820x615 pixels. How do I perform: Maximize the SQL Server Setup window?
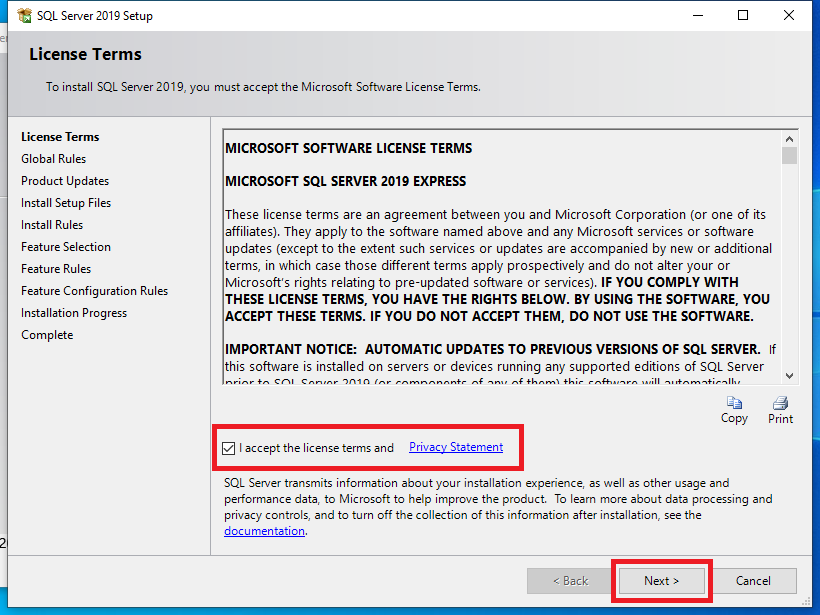743,16
